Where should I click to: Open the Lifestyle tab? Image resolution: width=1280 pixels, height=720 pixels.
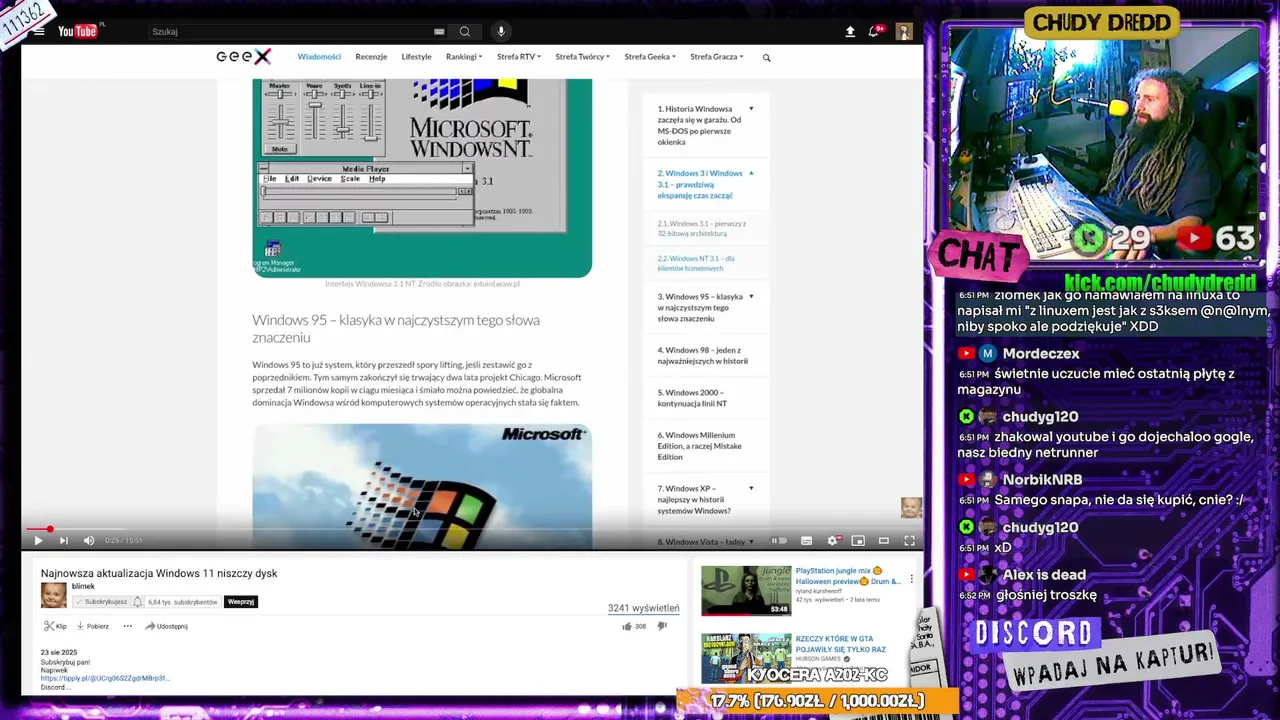(416, 57)
